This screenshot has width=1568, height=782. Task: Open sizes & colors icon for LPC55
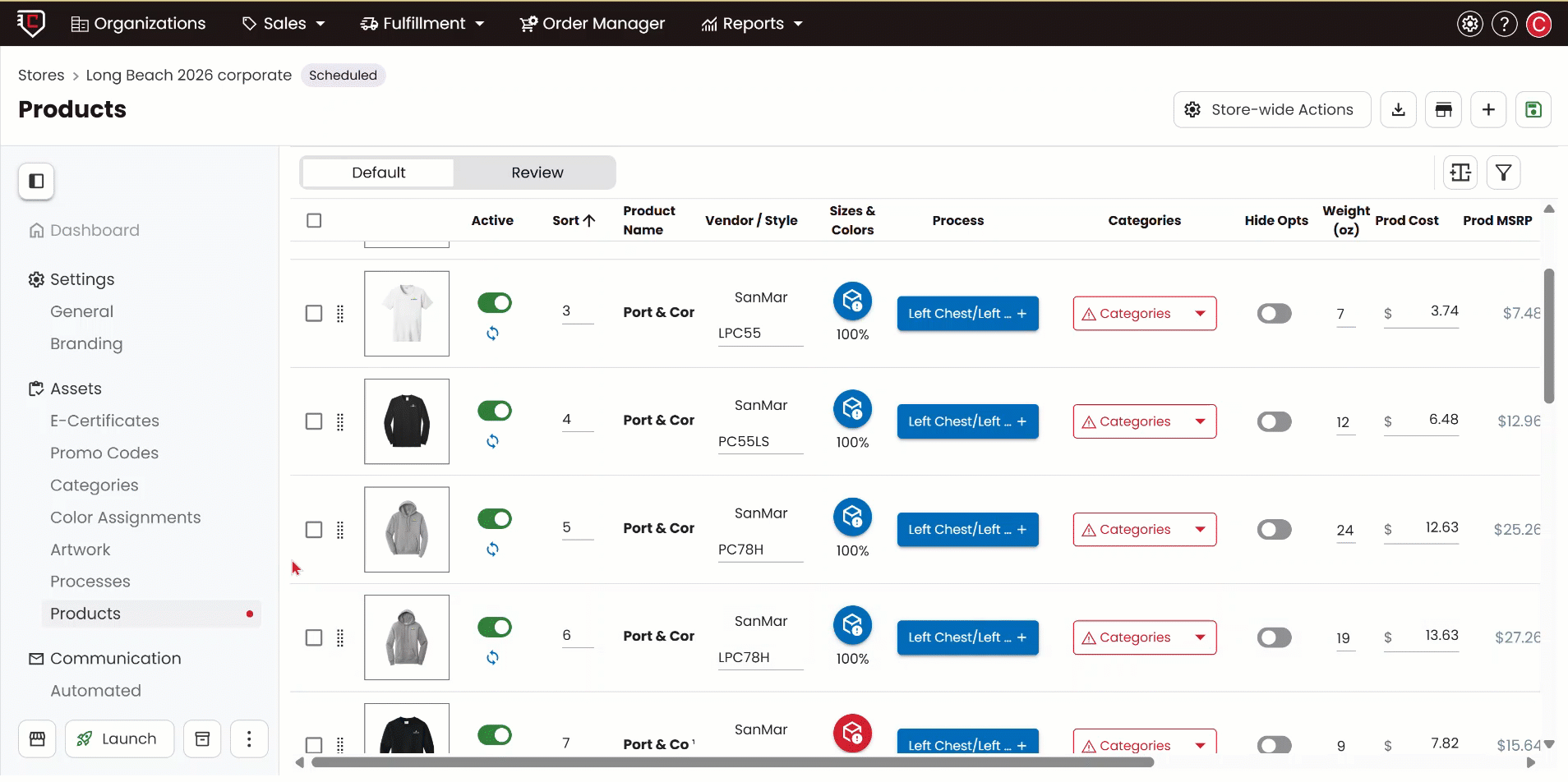[853, 301]
